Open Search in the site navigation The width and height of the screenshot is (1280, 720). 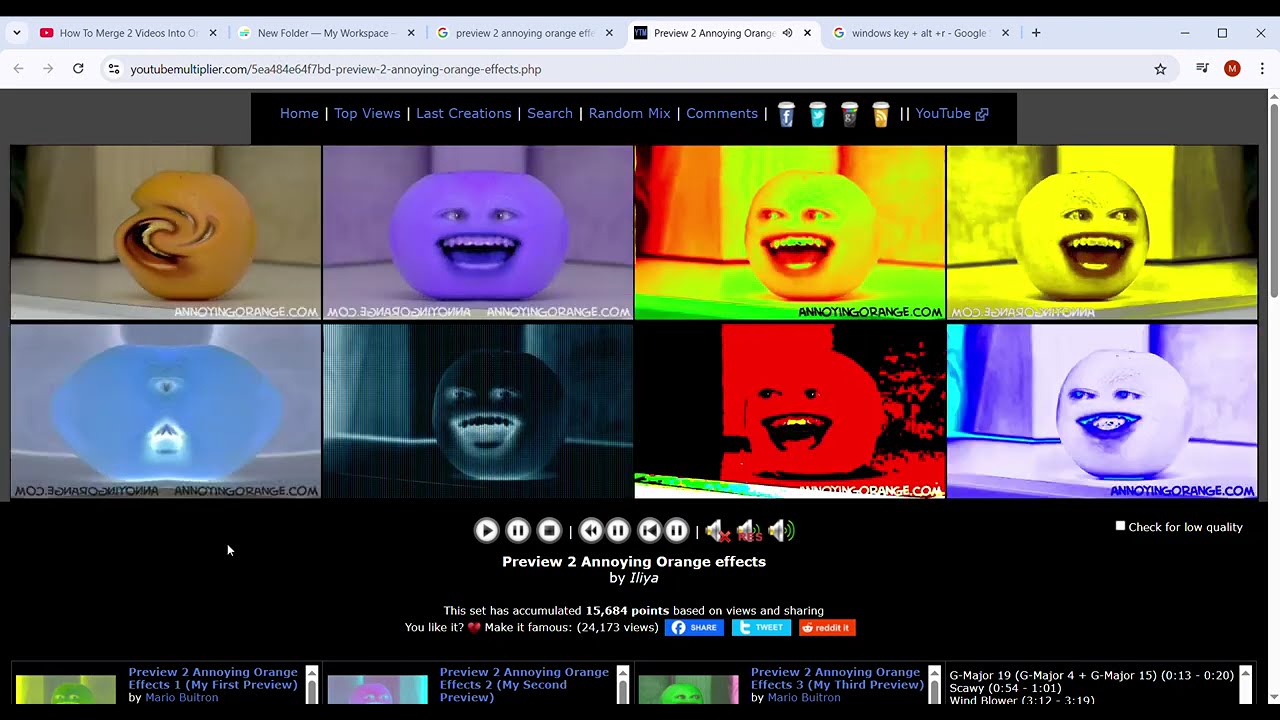550,113
